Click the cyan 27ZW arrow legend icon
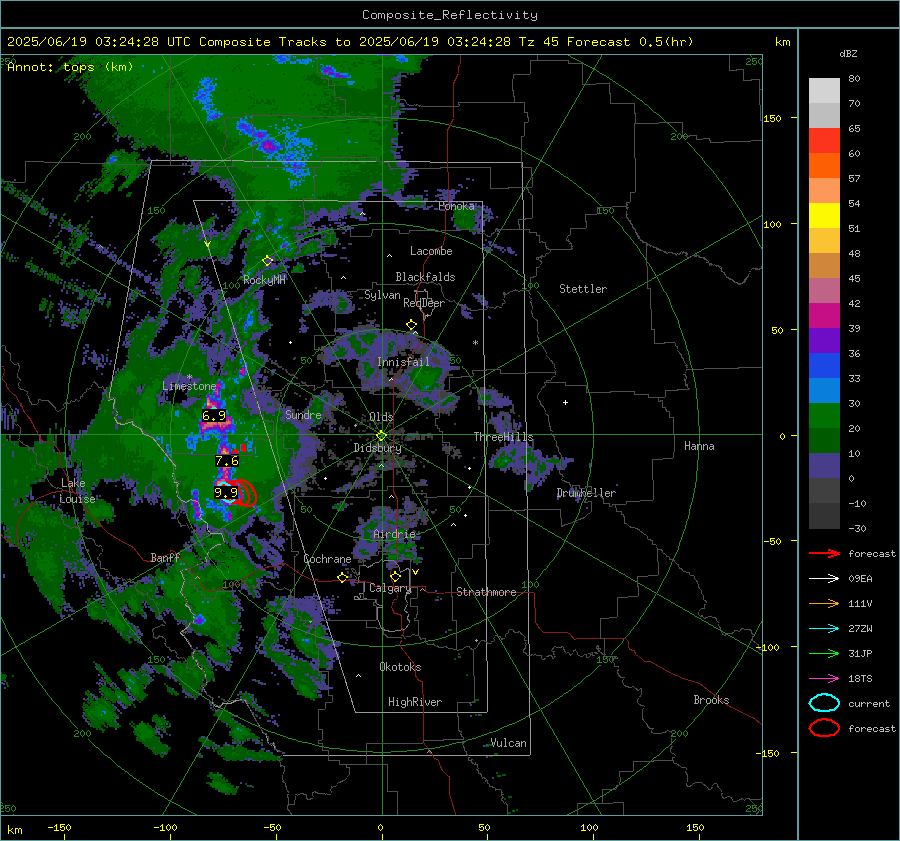The image size is (900, 841). [824, 629]
